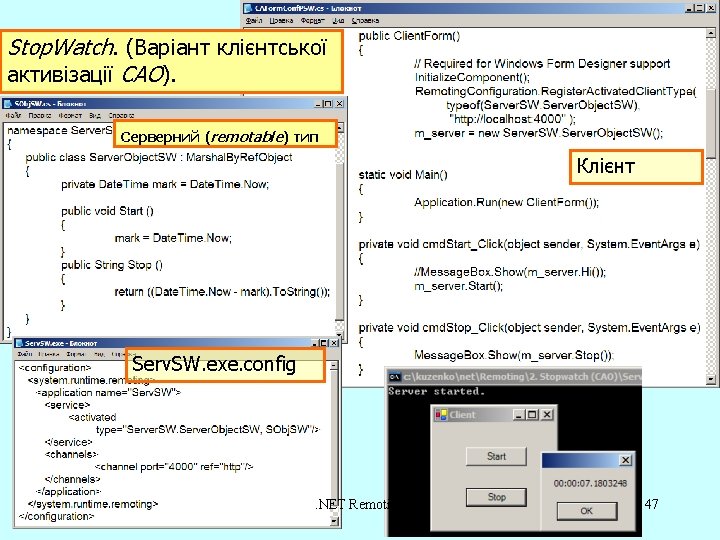The image size is (720, 540).
Task: Click Notepad icon in SObjSW.cs title bar
Action: (7, 104)
